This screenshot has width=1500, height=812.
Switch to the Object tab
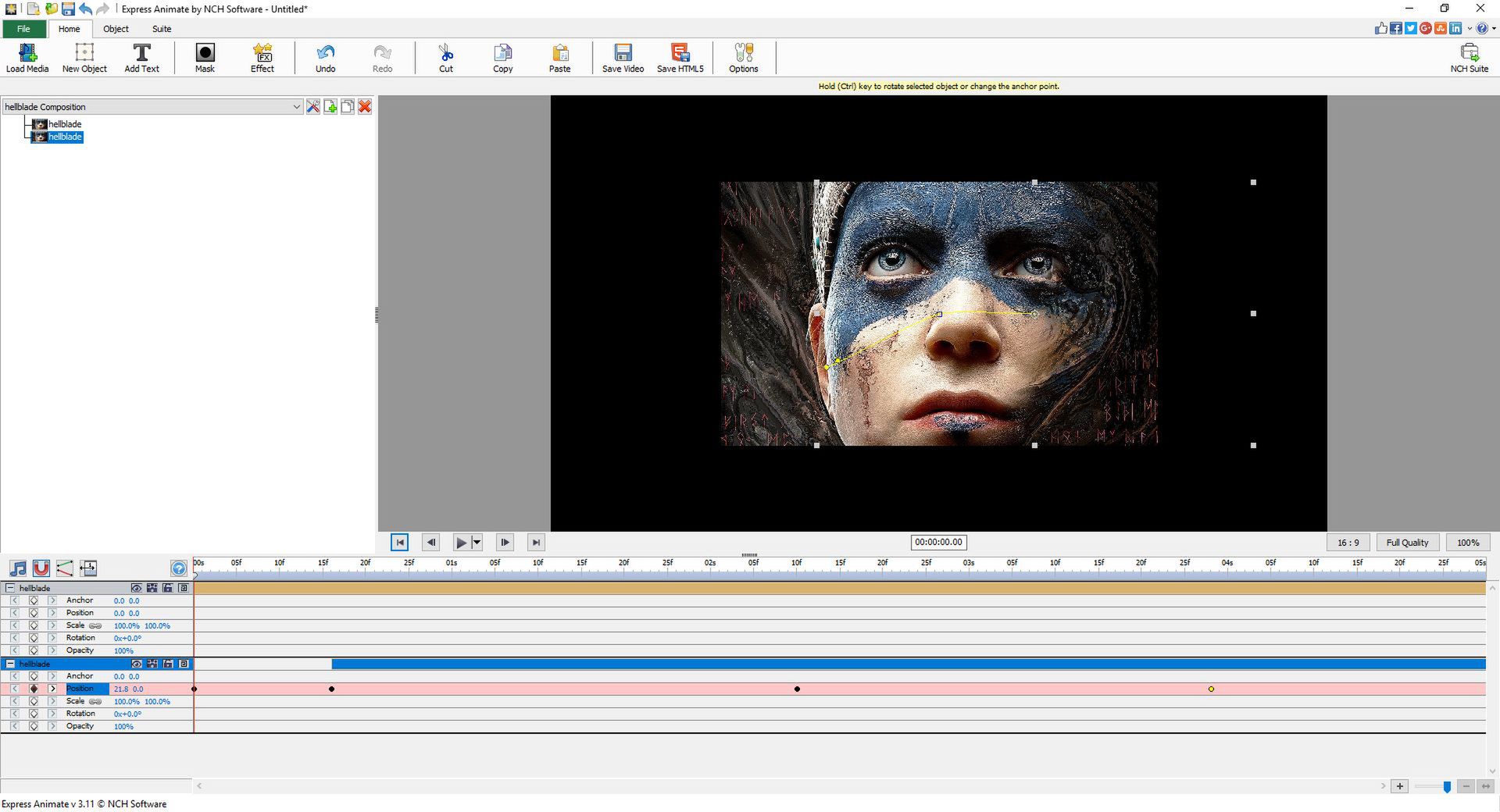(116, 29)
